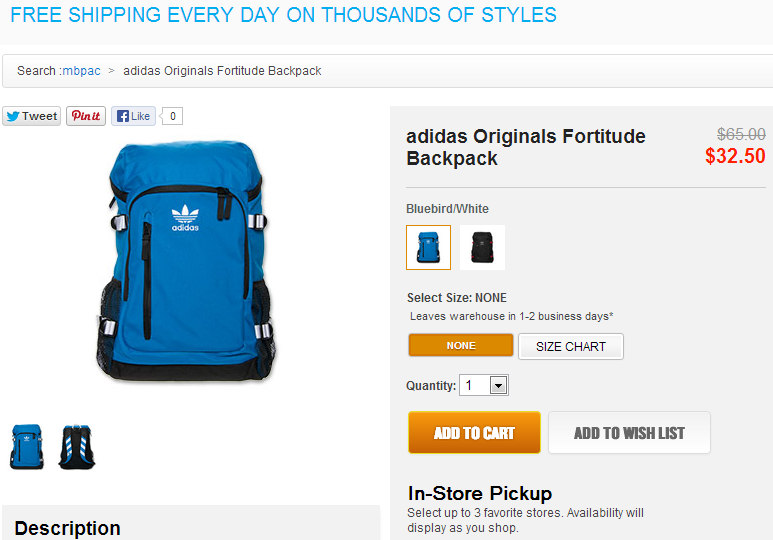773x540 pixels.
Task: Click the Tweet share button
Action: pos(31,116)
